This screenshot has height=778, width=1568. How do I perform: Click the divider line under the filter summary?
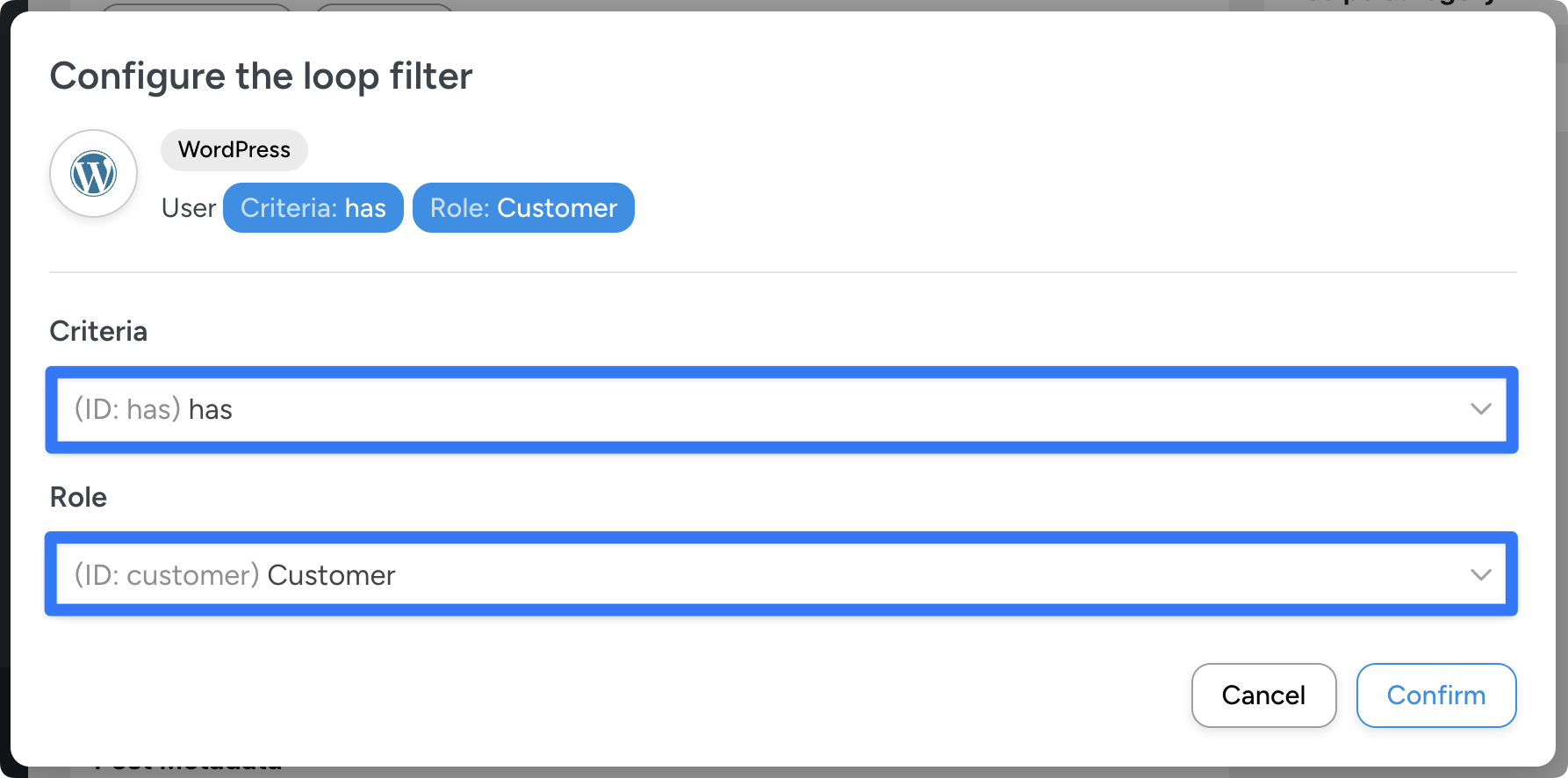click(x=781, y=272)
